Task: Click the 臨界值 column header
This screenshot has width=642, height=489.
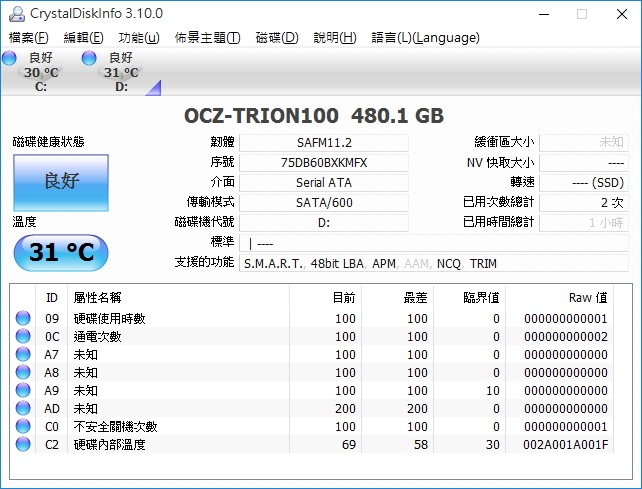Action: (470, 298)
